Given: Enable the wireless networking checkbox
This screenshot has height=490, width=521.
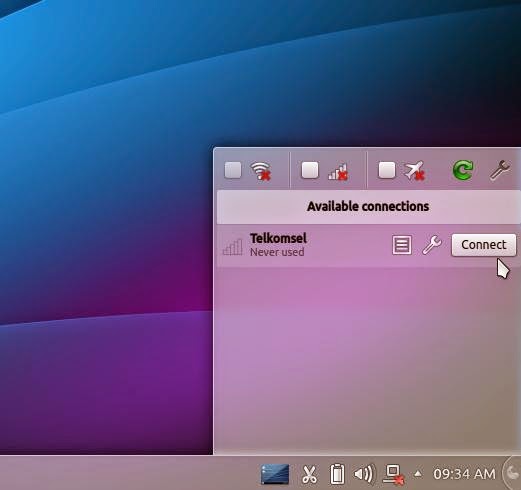Looking at the screenshot, I should click(233, 170).
